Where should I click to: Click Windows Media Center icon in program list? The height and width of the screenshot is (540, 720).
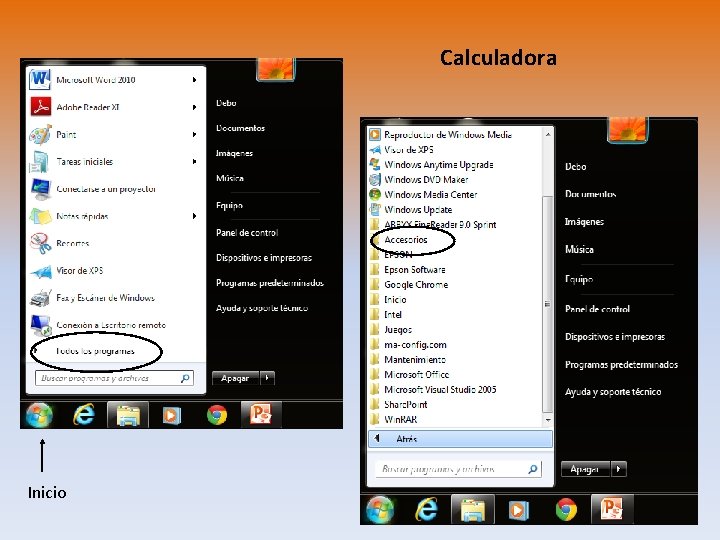coord(375,194)
